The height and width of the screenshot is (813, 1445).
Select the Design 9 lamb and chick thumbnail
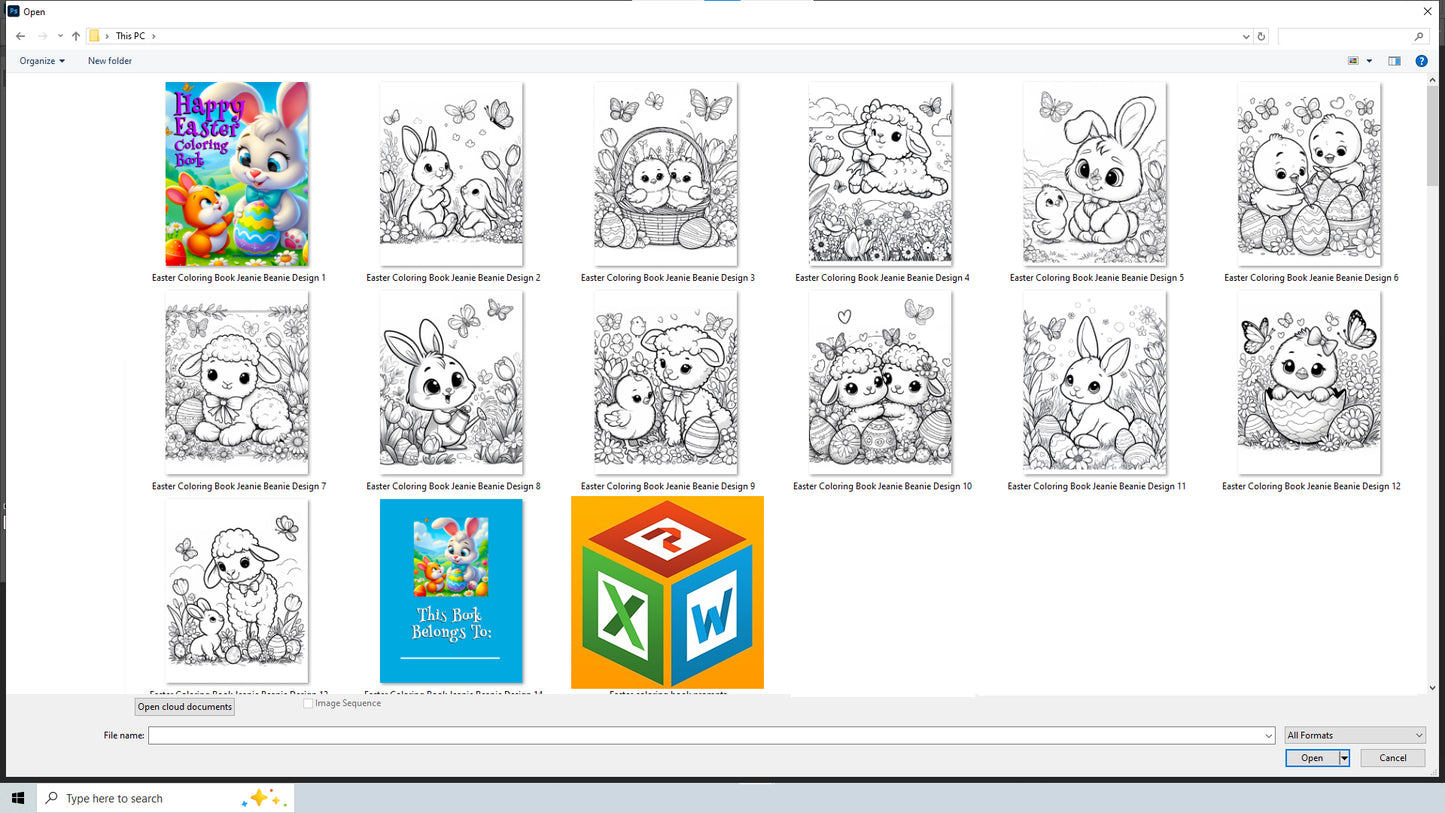(666, 382)
